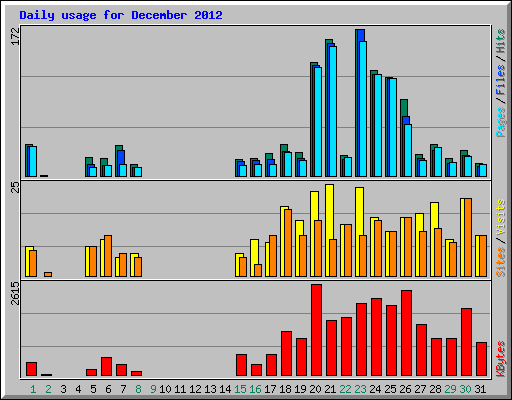This screenshot has width=512, height=400.
Task: Click the Pages / Files / Hits legend
Action: click(501, 83)
